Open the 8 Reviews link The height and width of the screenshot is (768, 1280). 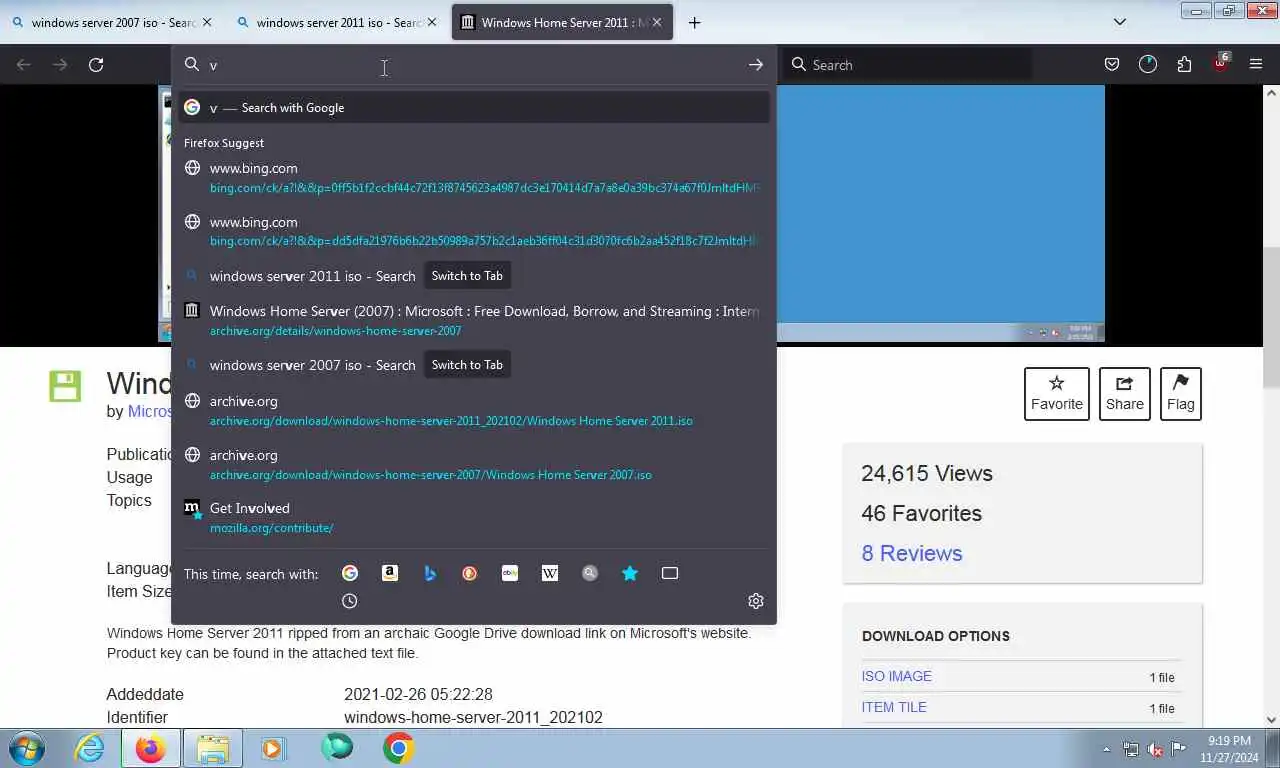coord(912,553)
